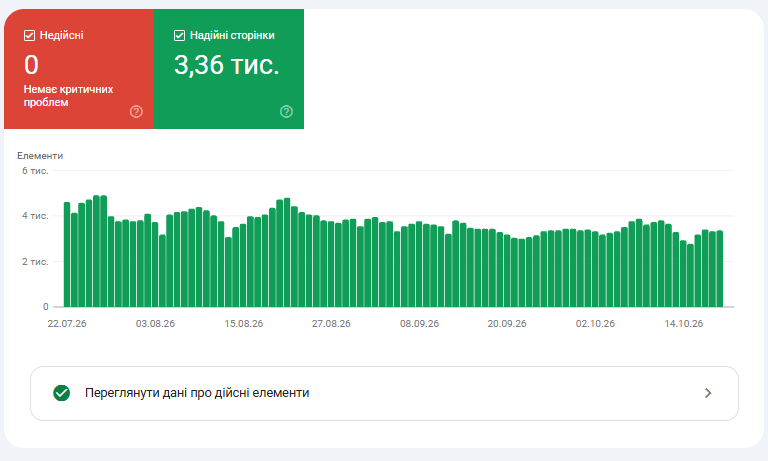
Task: Click the chart bar above 03.08.26
Action: point(155,265)
